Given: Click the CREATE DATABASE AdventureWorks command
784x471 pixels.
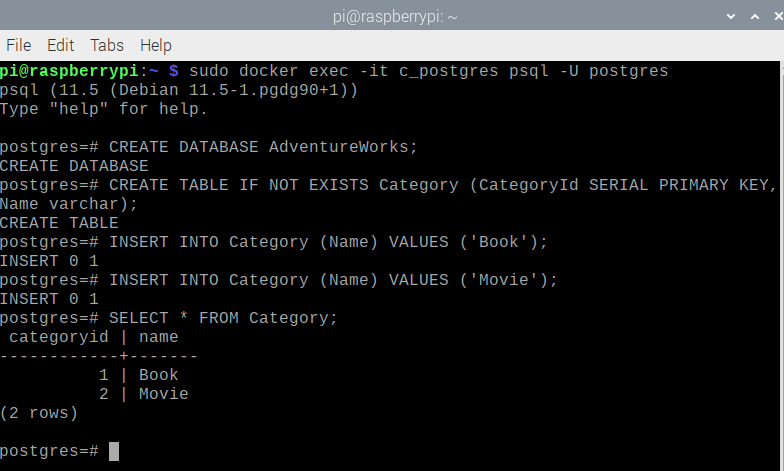Looking at the screenshot, I should (263, 147).
